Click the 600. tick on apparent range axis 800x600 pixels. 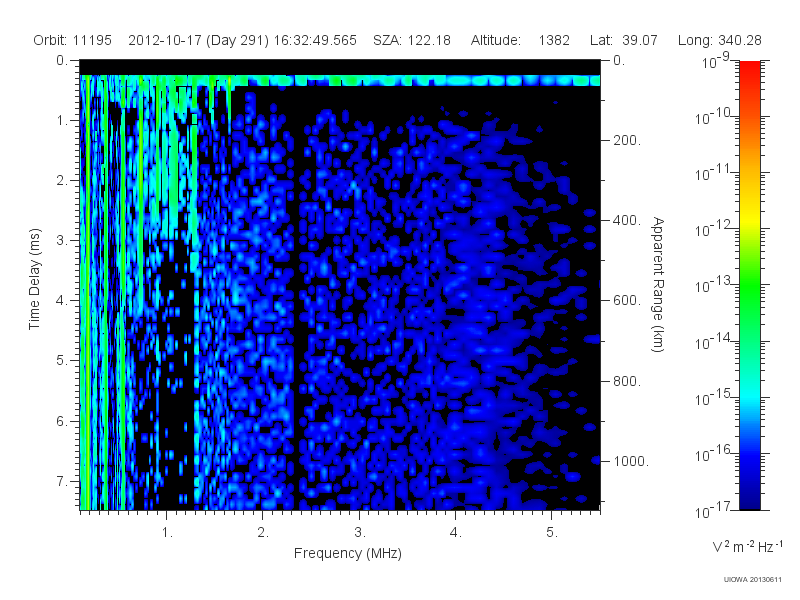(627, 301)
